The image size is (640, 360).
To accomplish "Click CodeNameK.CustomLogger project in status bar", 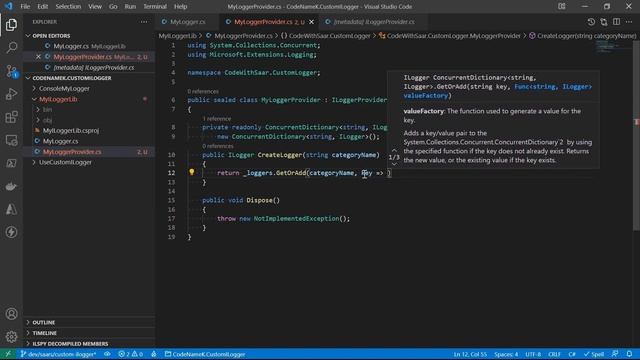I will 205,354.
